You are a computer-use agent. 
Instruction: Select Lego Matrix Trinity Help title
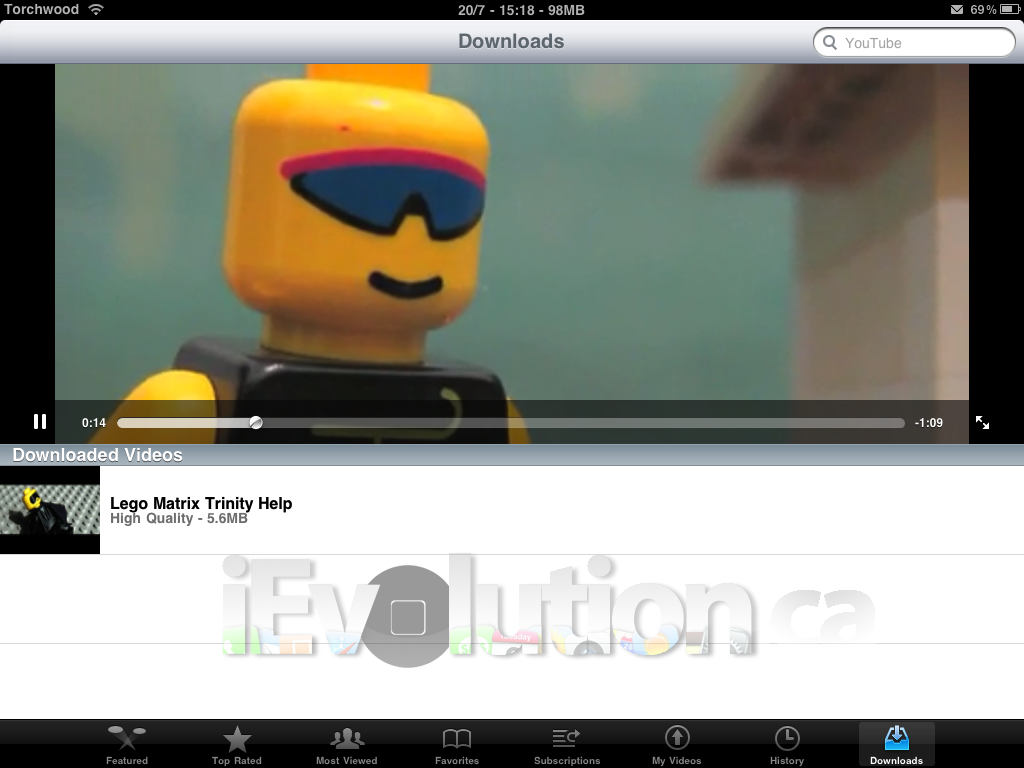coord(201,503)
